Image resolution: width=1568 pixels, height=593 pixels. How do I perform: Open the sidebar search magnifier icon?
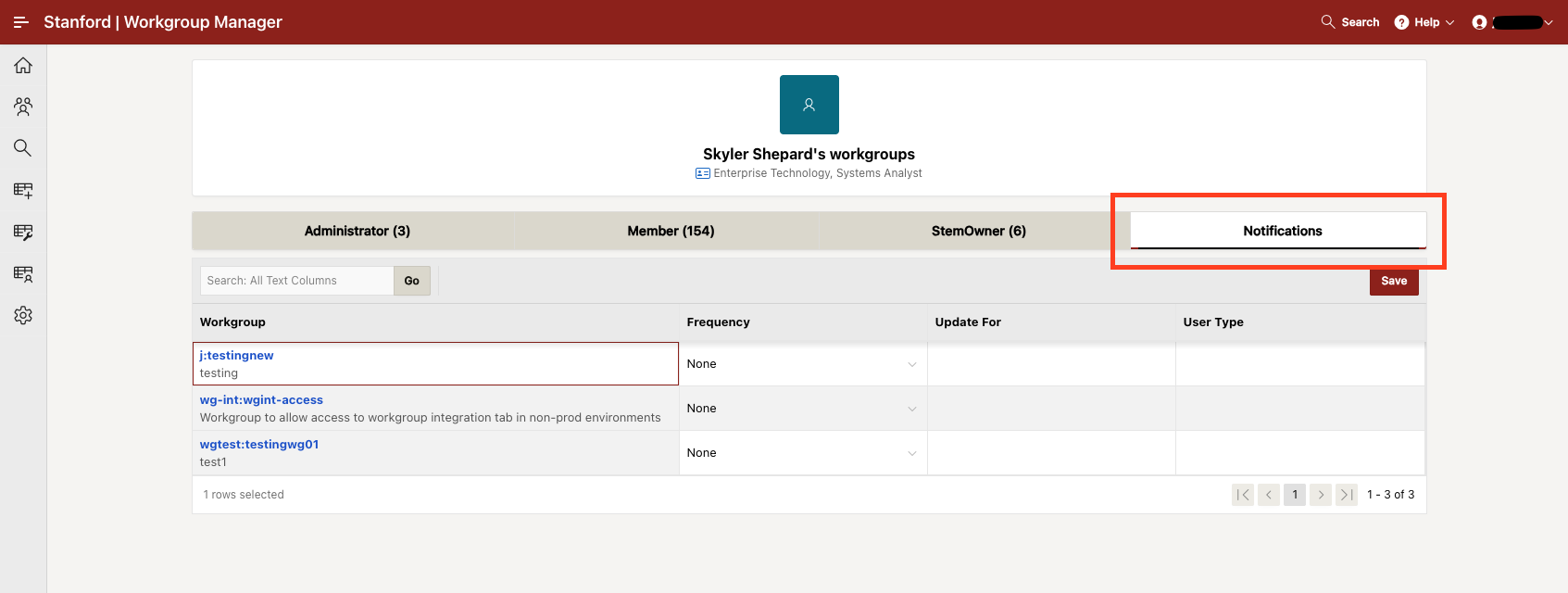(x=23, y=148)
